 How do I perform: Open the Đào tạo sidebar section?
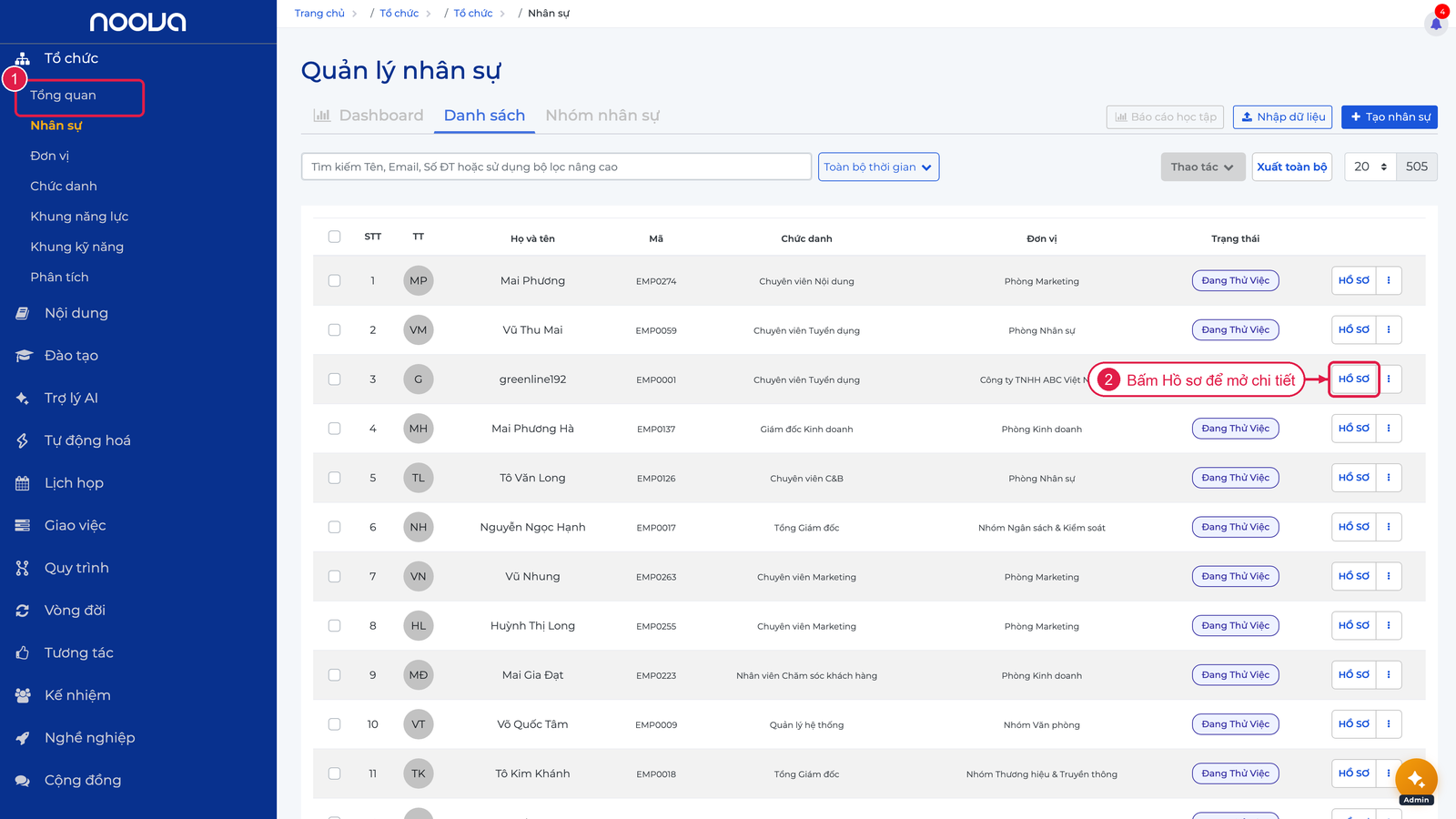pos(71,356)
